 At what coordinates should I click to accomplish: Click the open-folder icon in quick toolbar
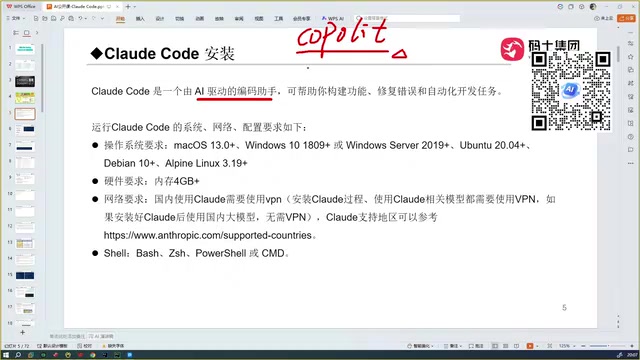(44, 18)
